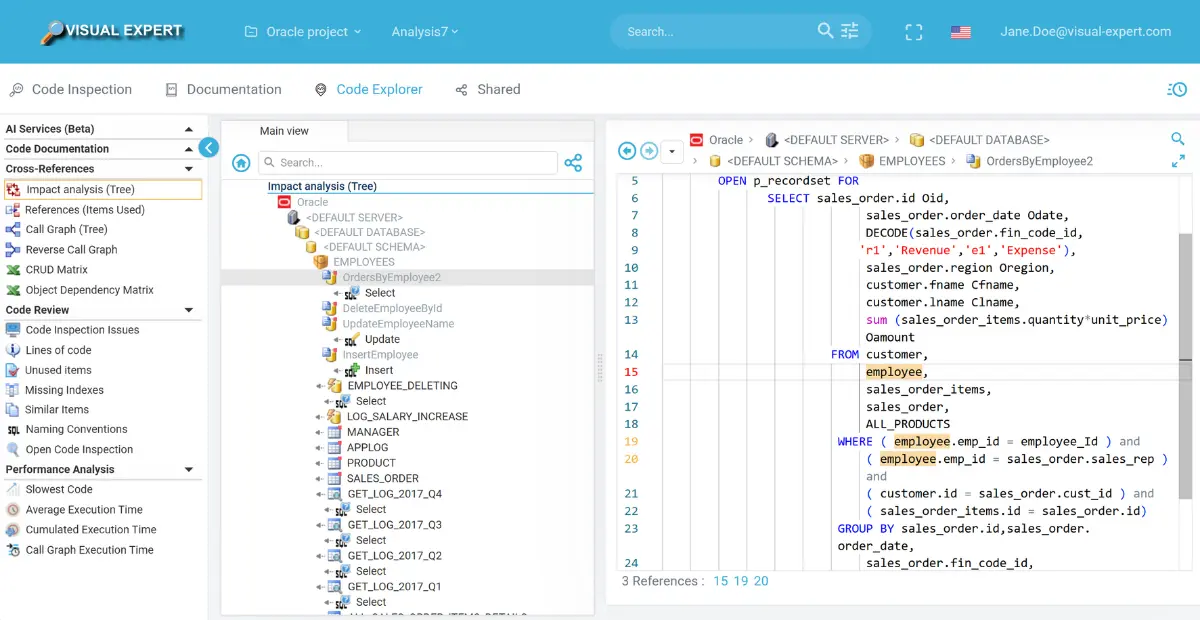Collapse the left sidebar with arrow button

pos(208,148)
